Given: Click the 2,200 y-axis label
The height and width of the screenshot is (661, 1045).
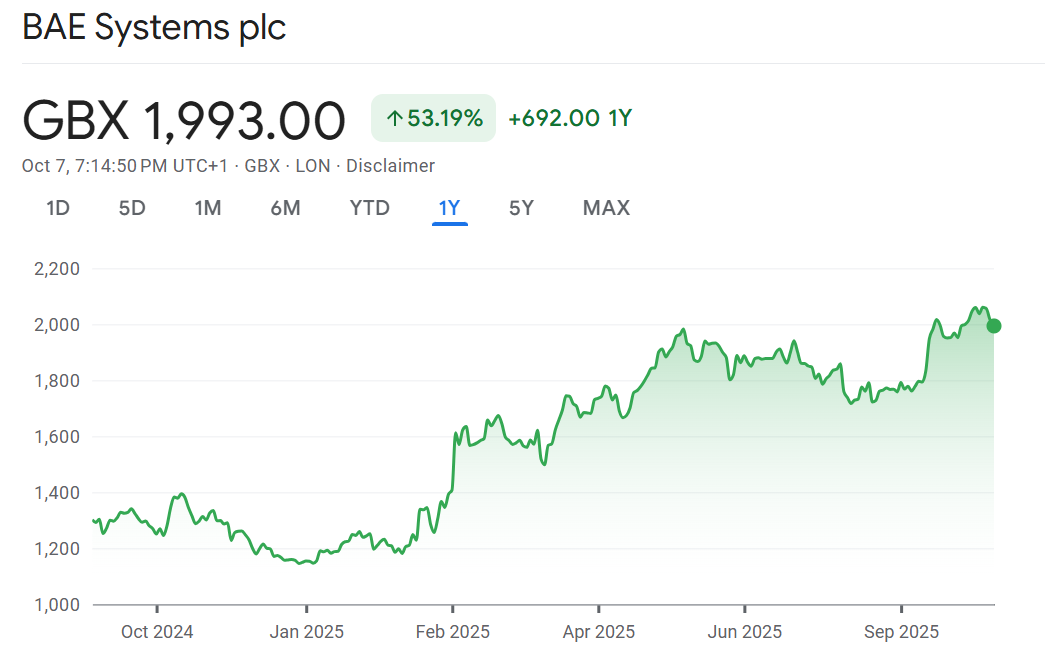Looking at the screenshot, I should [x=58, y=269].
